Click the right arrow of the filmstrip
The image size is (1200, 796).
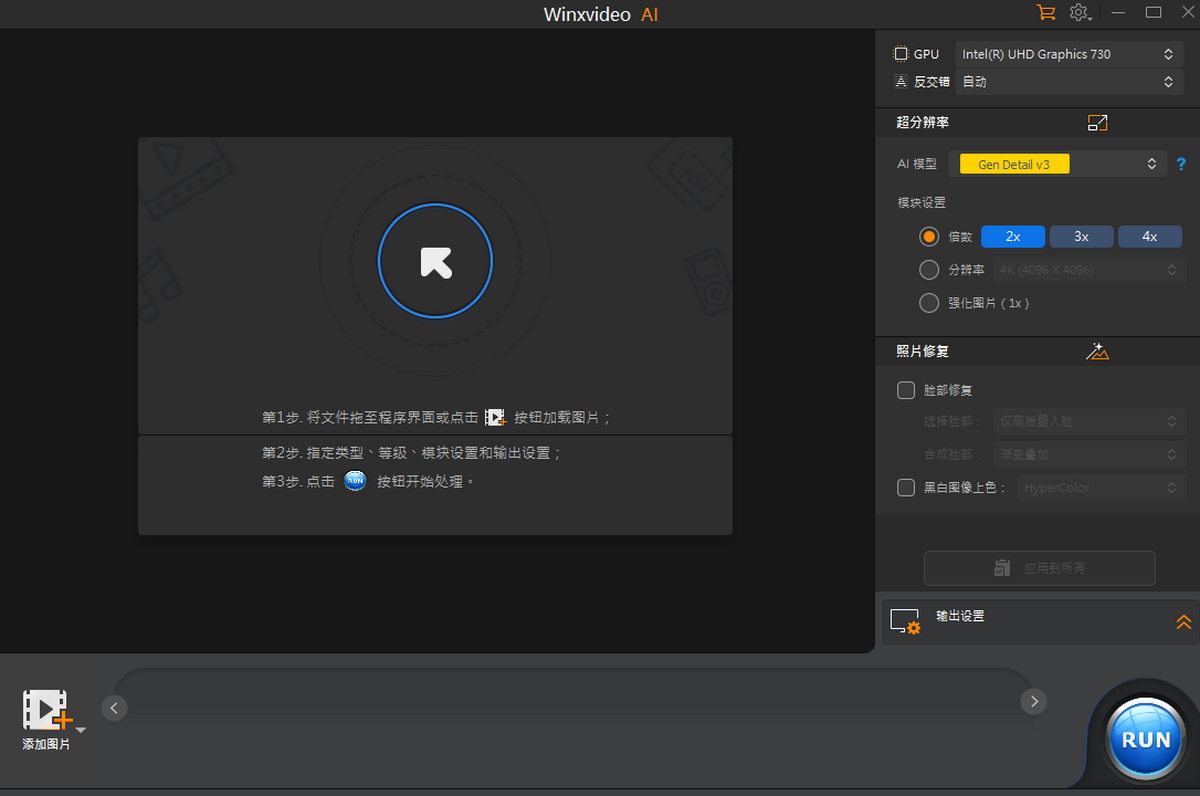(x=1033, y=701)
